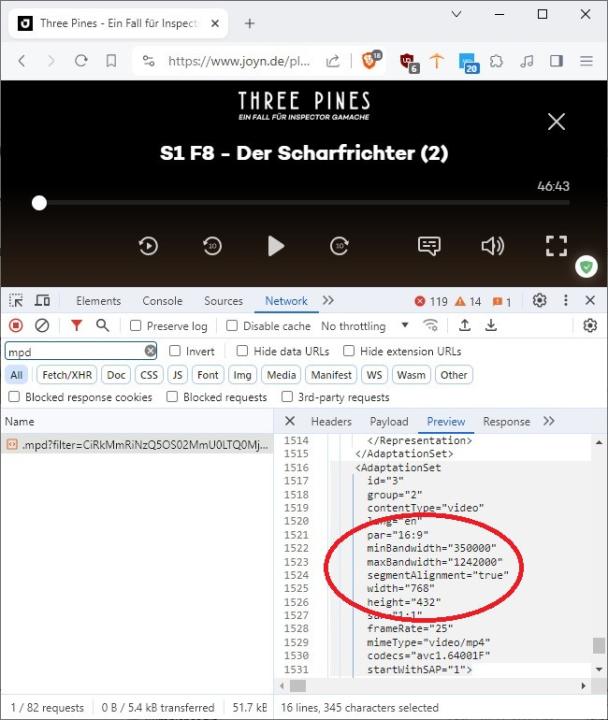Filter requests by Fetch/XHR
The image size is (608, 720).
67,375
